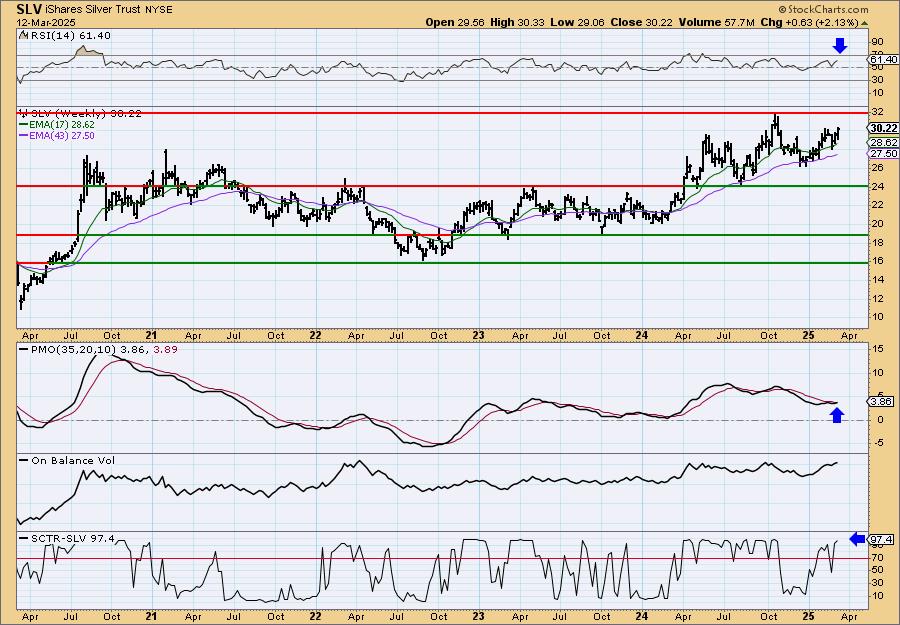Click the EMA(17) 28.62 legend entry
Screen dimensions: 900x625
coord(63,125)
